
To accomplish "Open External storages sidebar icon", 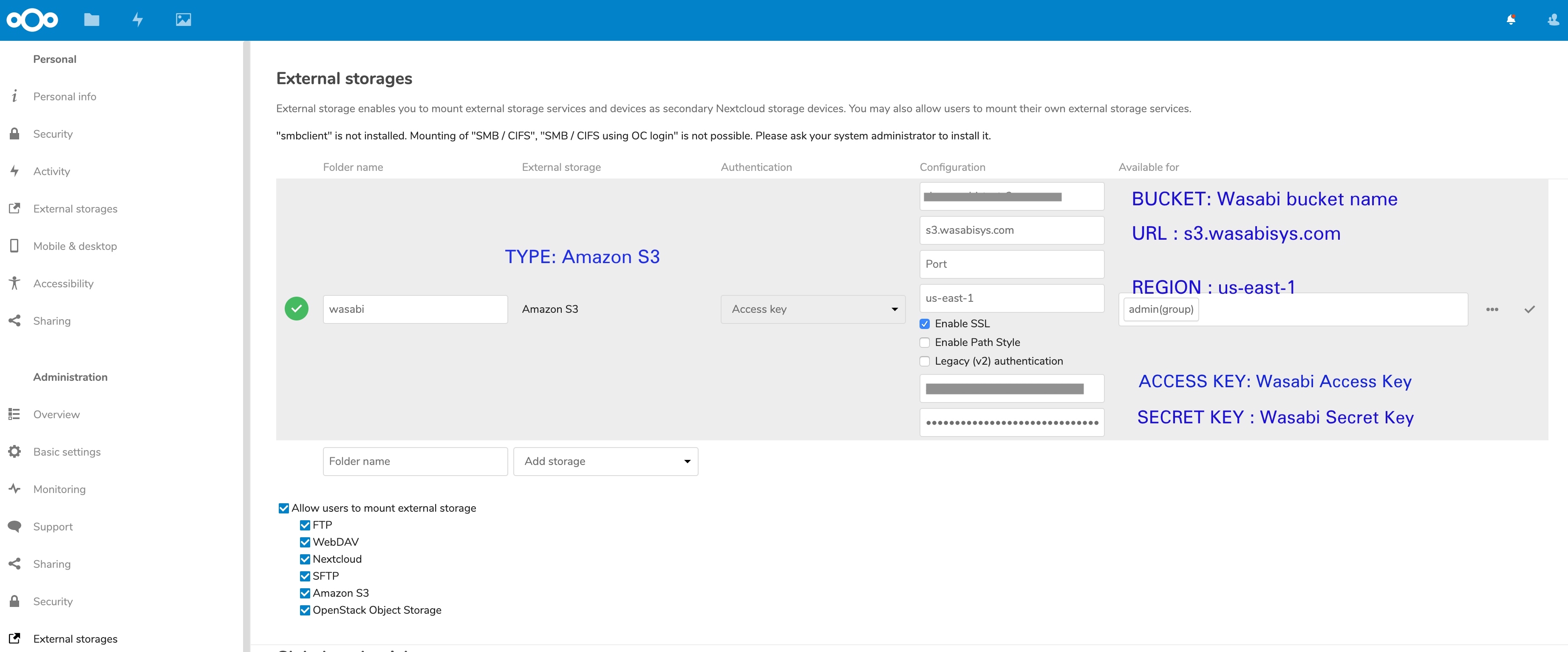I will (15, 208).
